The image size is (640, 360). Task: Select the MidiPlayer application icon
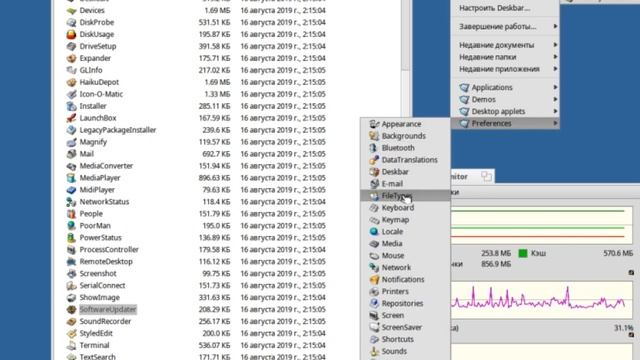[x=71, y=190]
